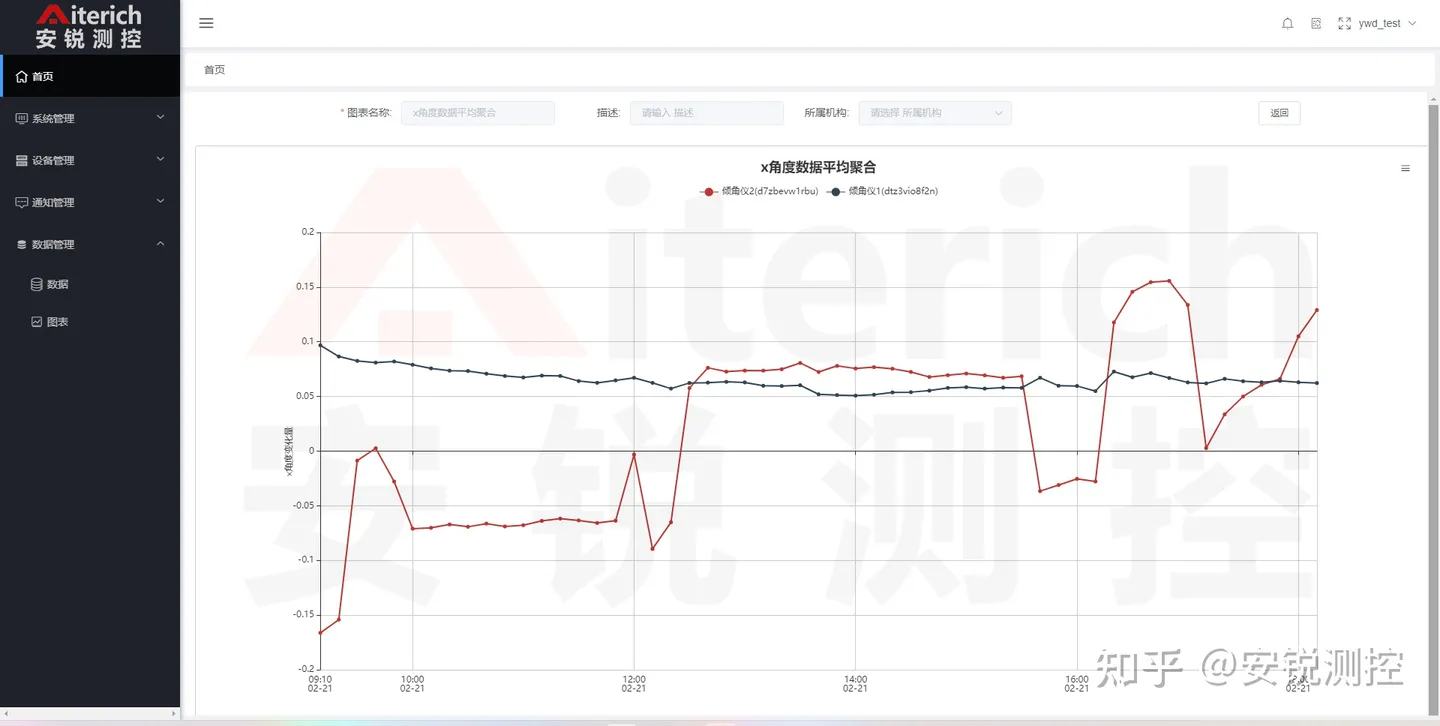
Task: Click the 09:10 x-axis label
Action: pos(320,684)
